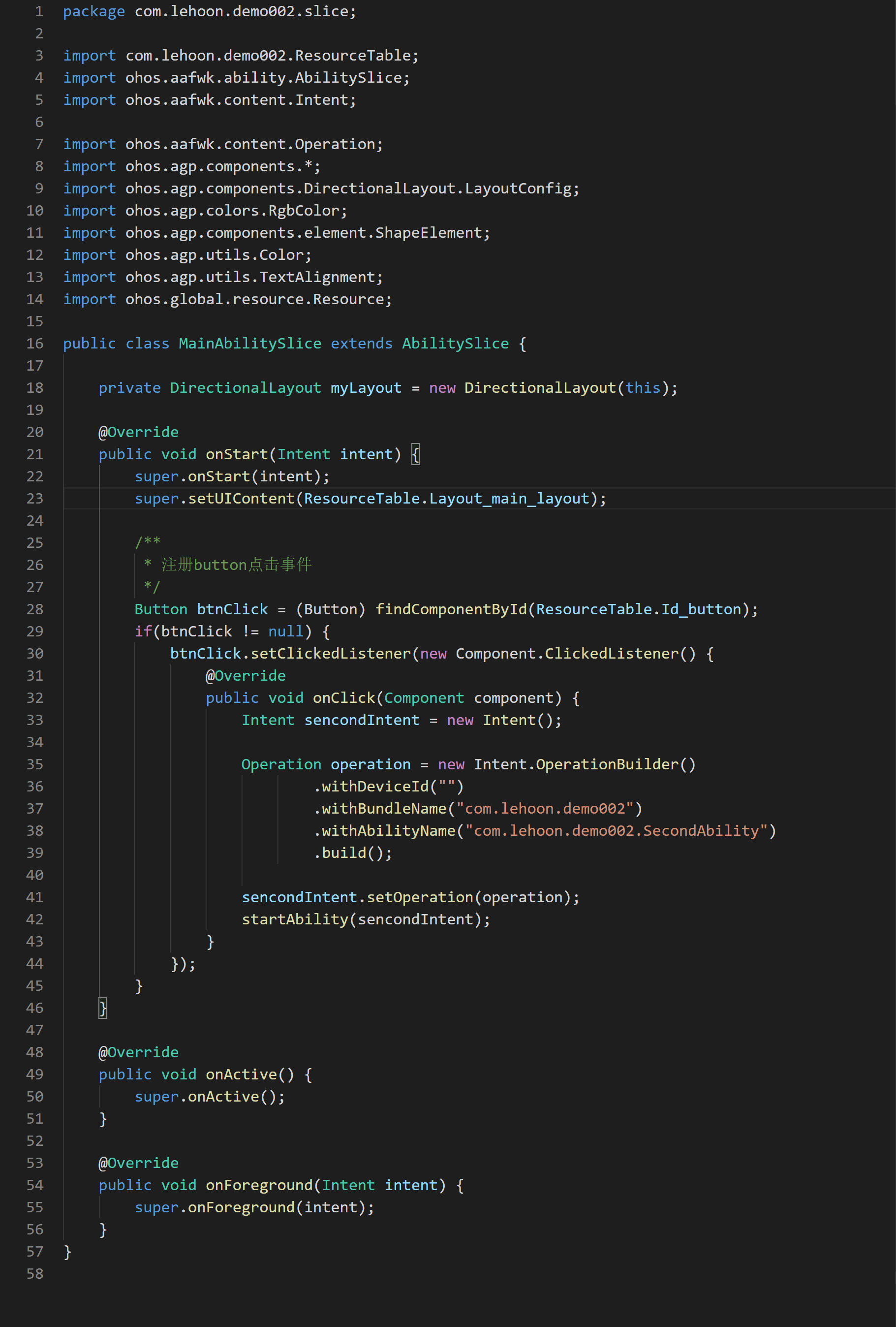896x1327 pixels.
Task: Click the ohos.global.resource.Resource import
Action: pyautogui.click(x=228, y=299)
